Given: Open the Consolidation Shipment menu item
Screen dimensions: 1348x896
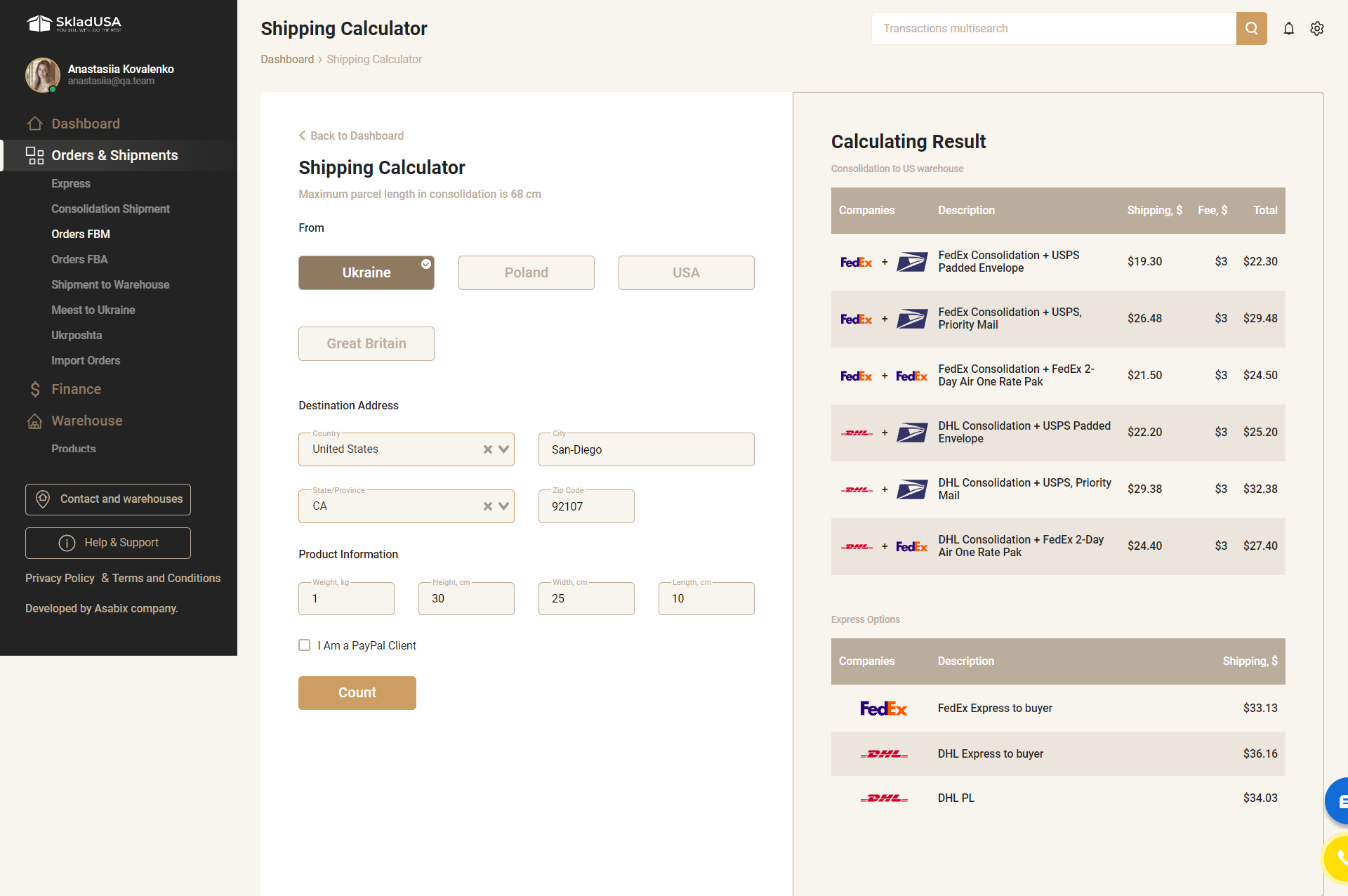Looking at the screenshot, I should pos(110,209).
